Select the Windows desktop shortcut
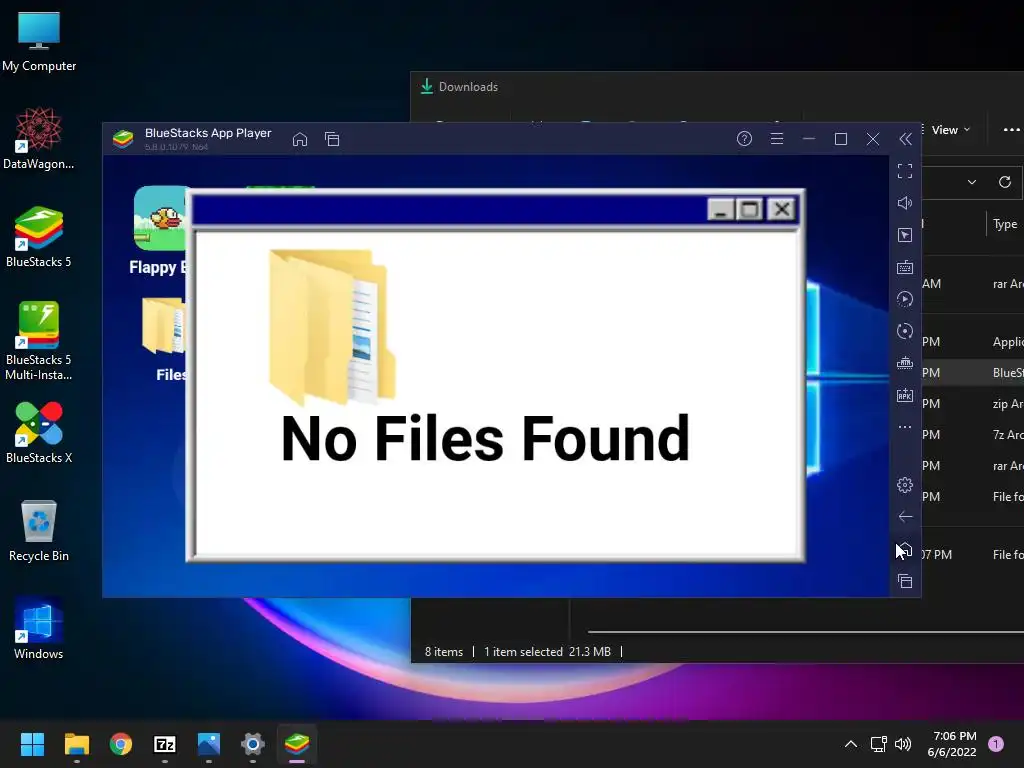1024x768 pixels. 39,628
